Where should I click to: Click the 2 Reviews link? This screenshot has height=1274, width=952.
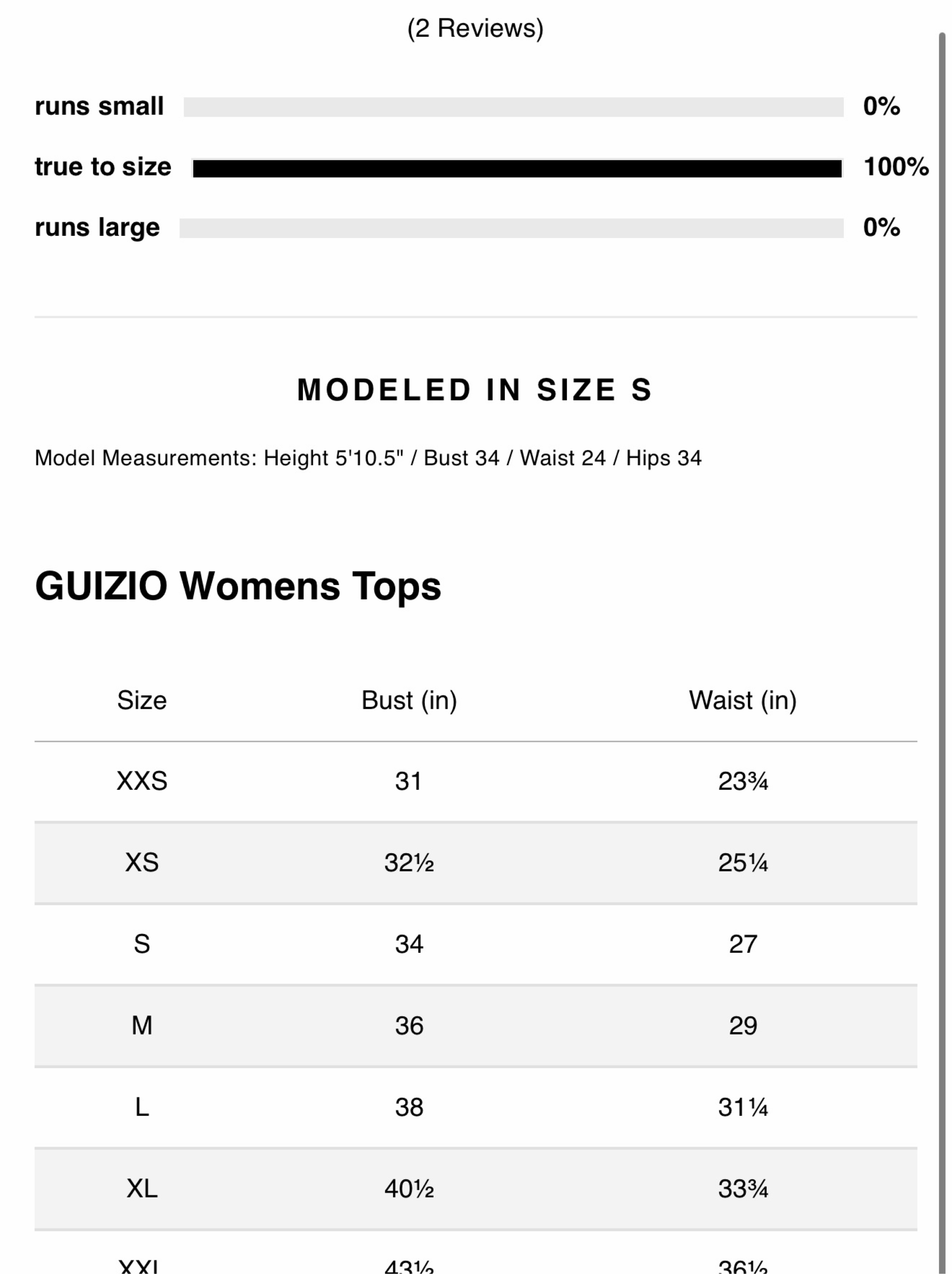coord(475,28)
